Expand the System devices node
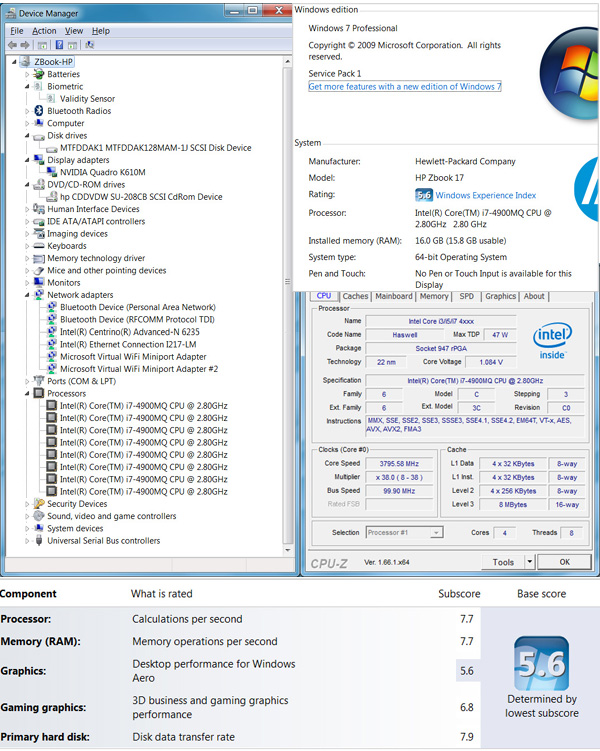The height and width of the screenshot is (751, 600). point(27,529)
